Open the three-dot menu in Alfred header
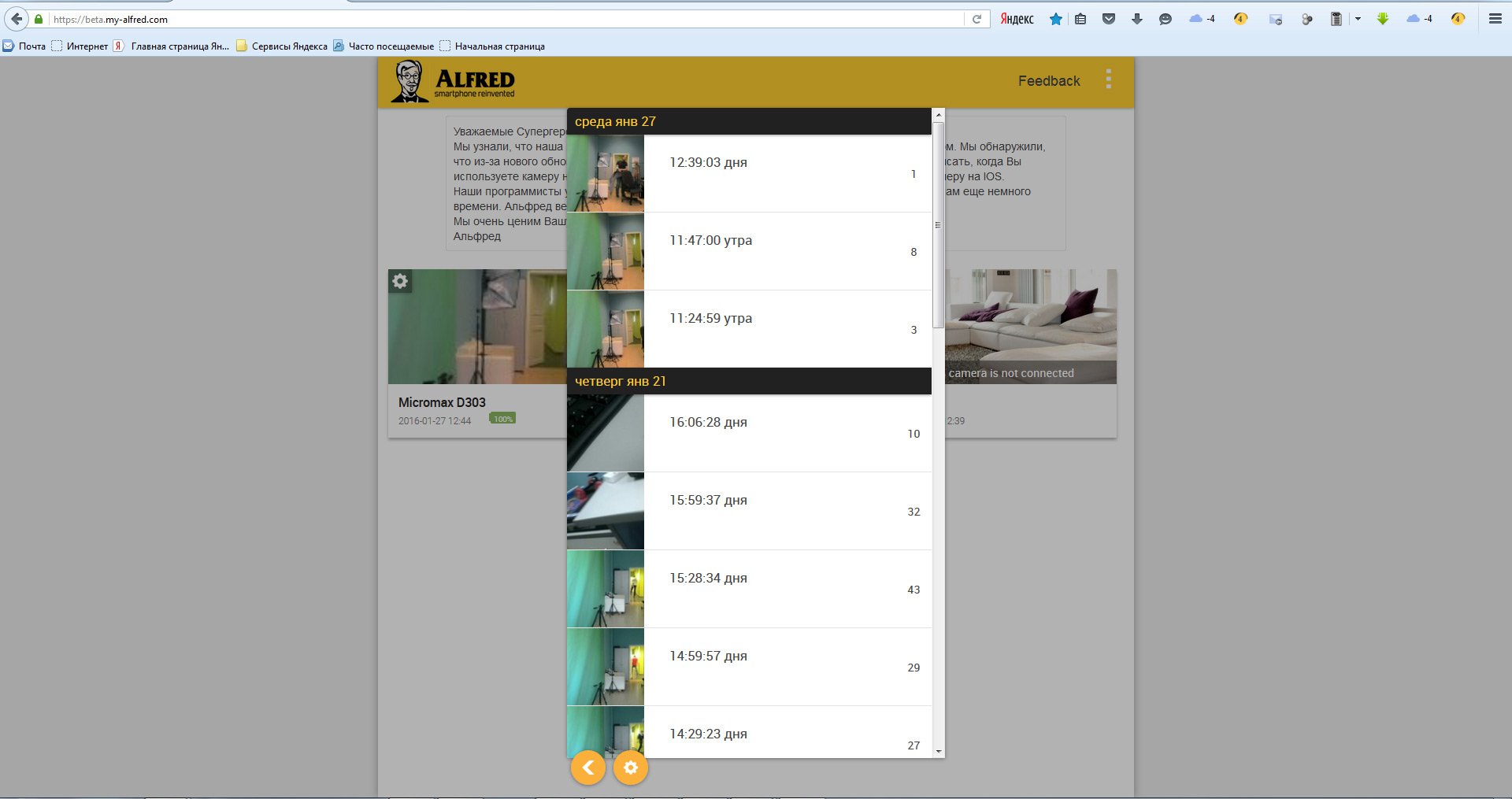1512x799 pixels. click(x=1108, y=80)
